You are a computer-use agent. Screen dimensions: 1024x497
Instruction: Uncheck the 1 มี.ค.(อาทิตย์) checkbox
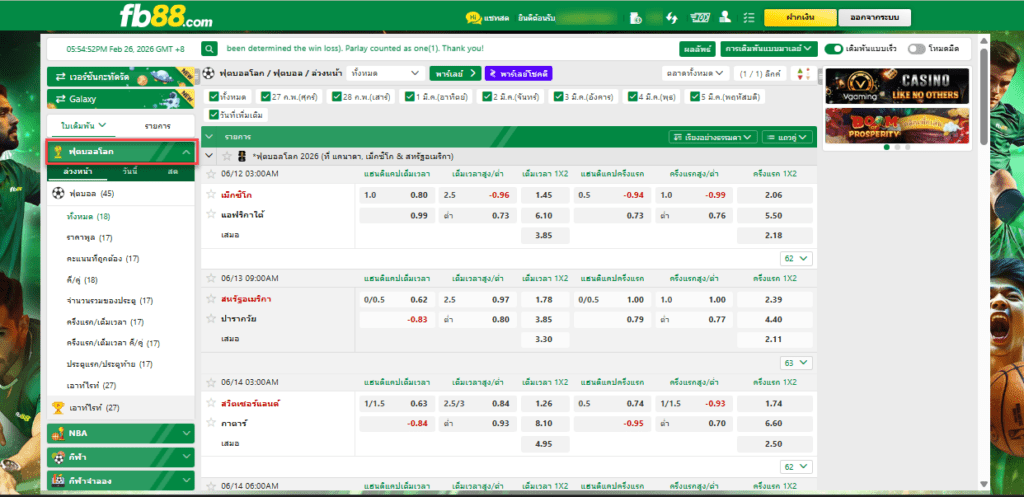(x=409, y=97)
